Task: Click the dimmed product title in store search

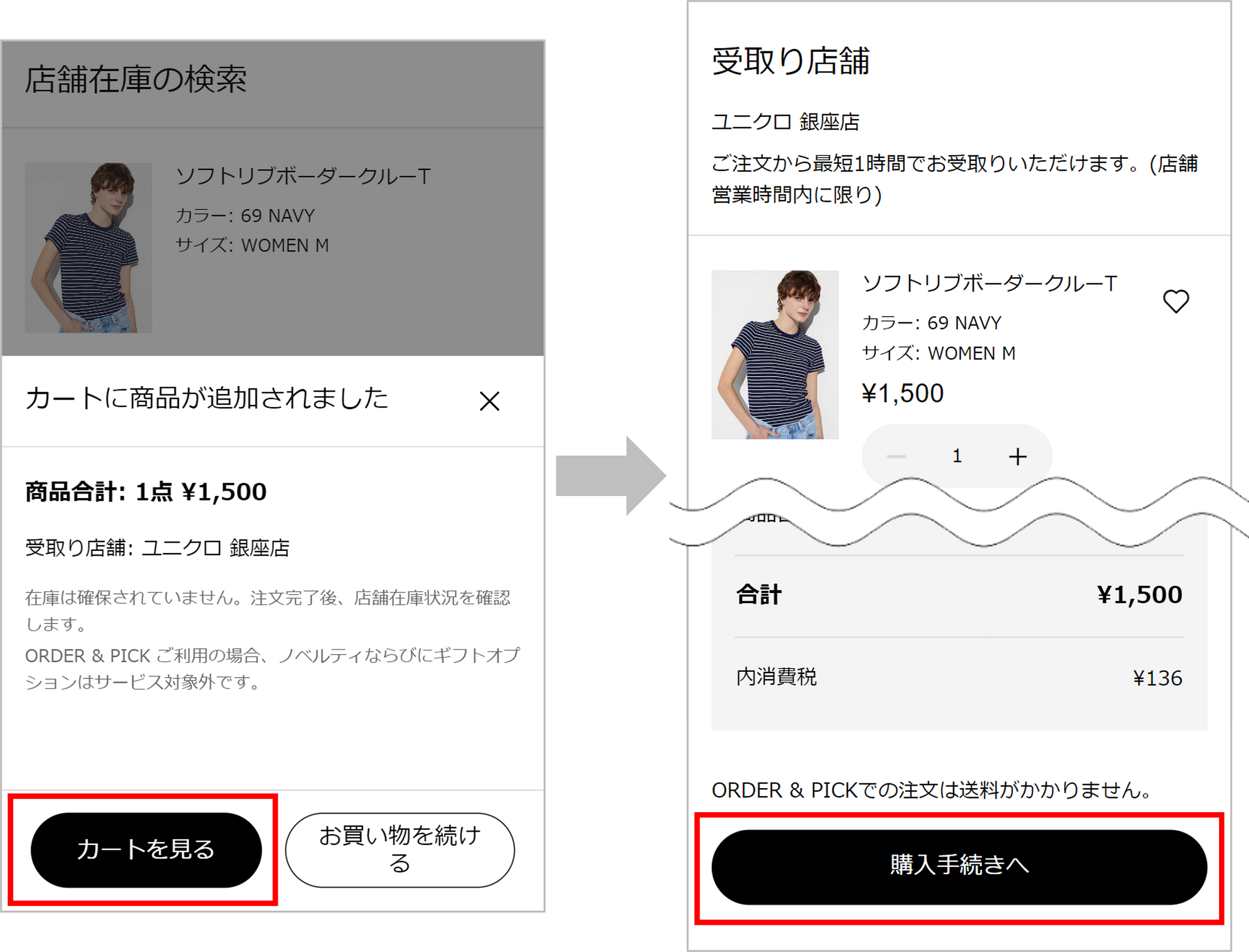Action: tap(303, 176)
